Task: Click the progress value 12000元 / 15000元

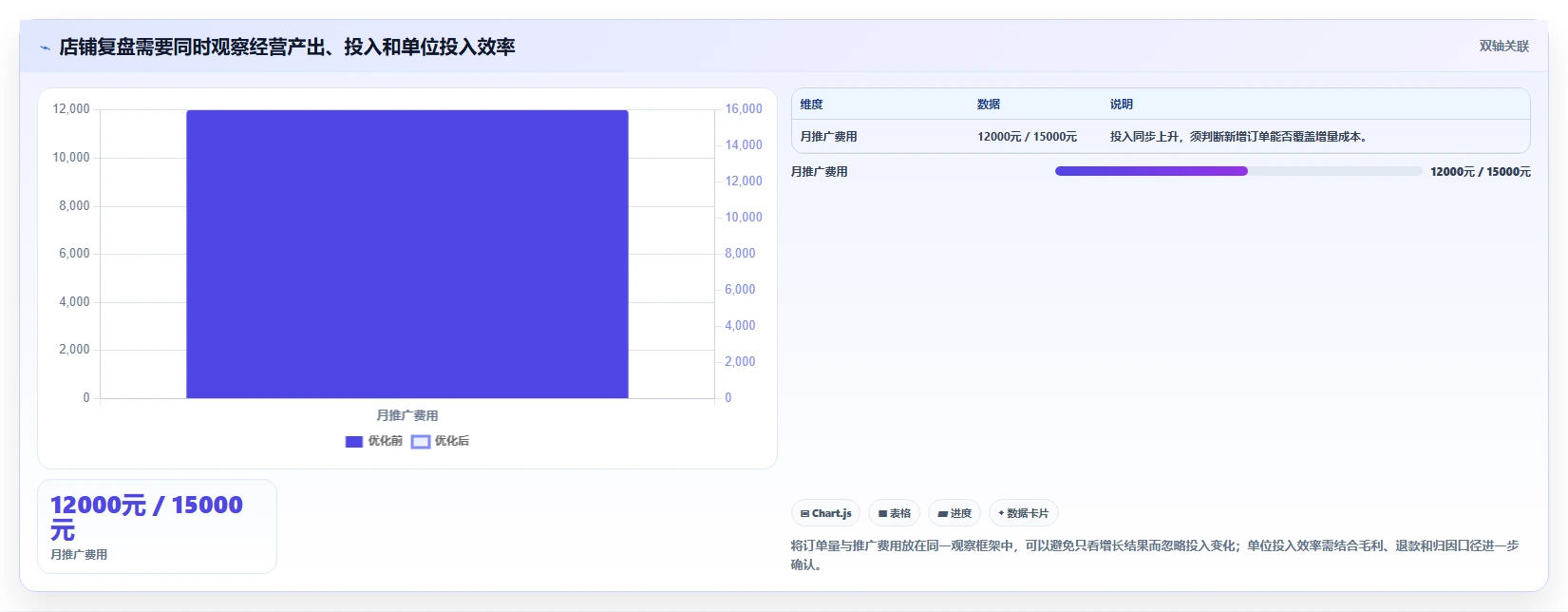Action: point(1481,172)
